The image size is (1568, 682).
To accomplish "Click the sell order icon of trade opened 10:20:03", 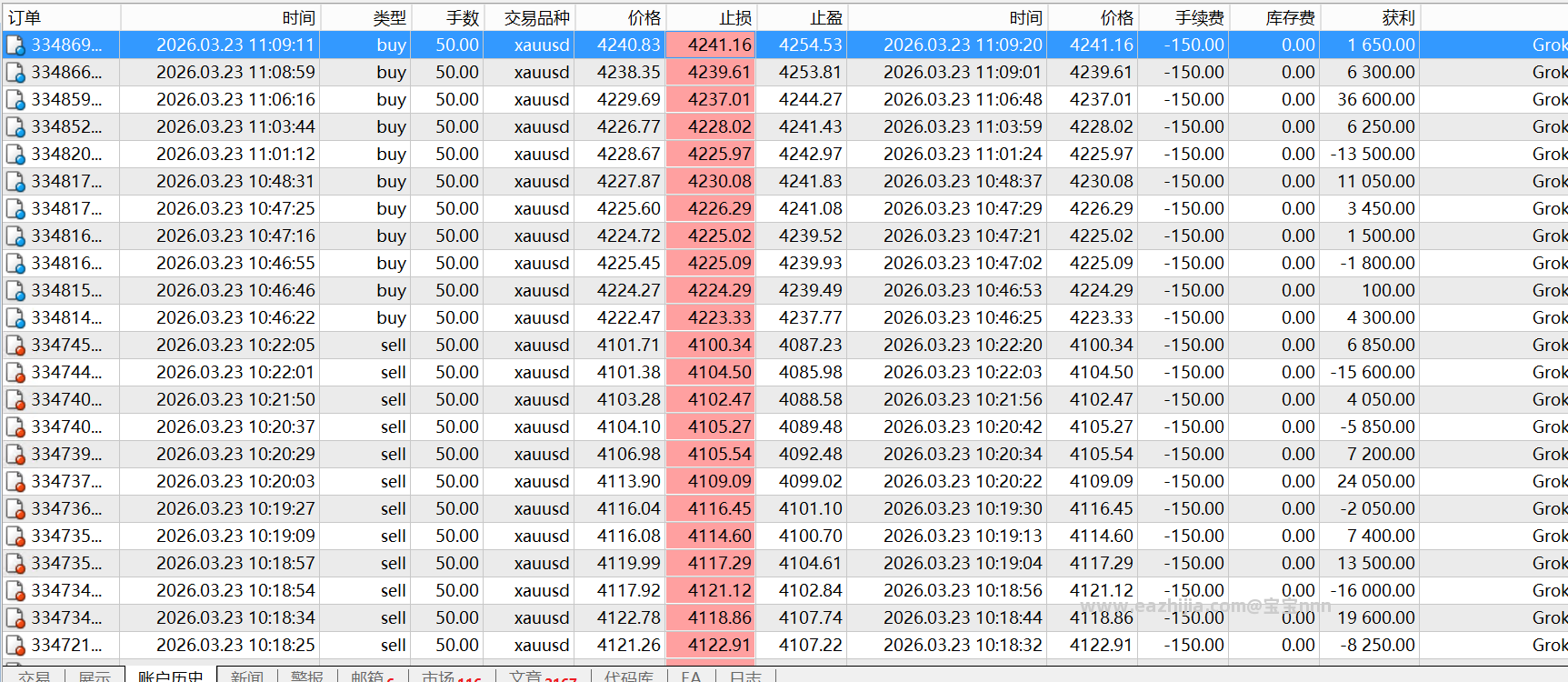I will (x=15, y=482).
